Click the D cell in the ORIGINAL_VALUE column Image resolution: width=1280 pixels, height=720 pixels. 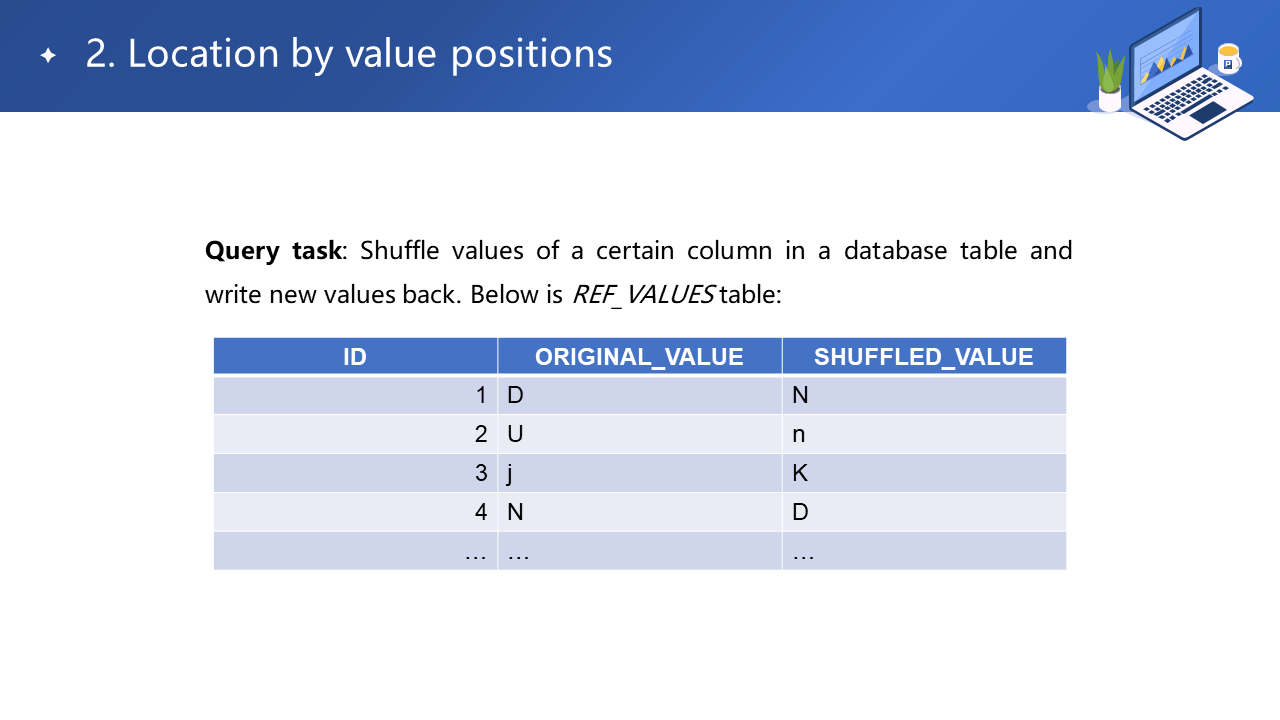point(639,396)
